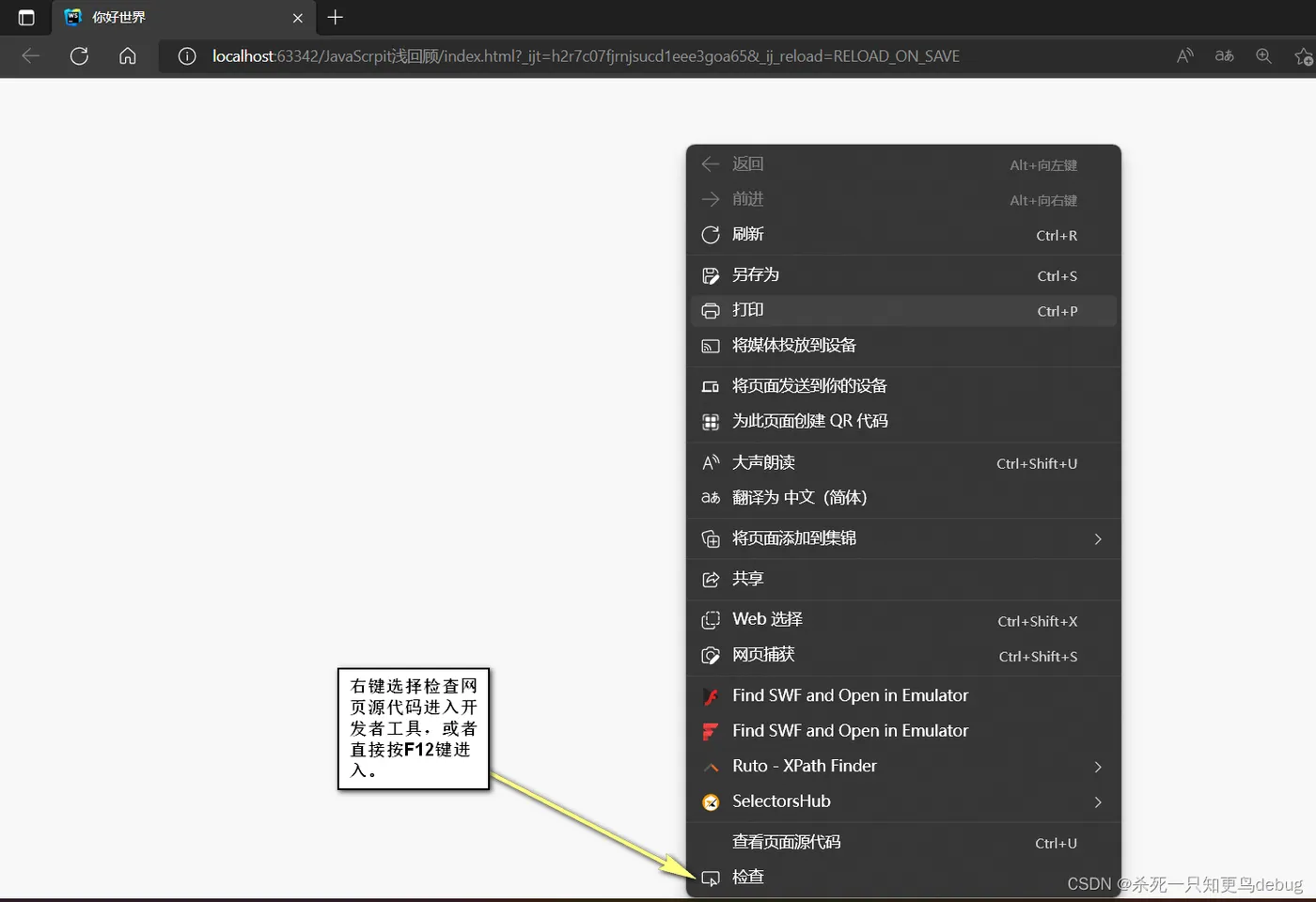Open the SelectorsHub submenu

click(x=903, y=801)
